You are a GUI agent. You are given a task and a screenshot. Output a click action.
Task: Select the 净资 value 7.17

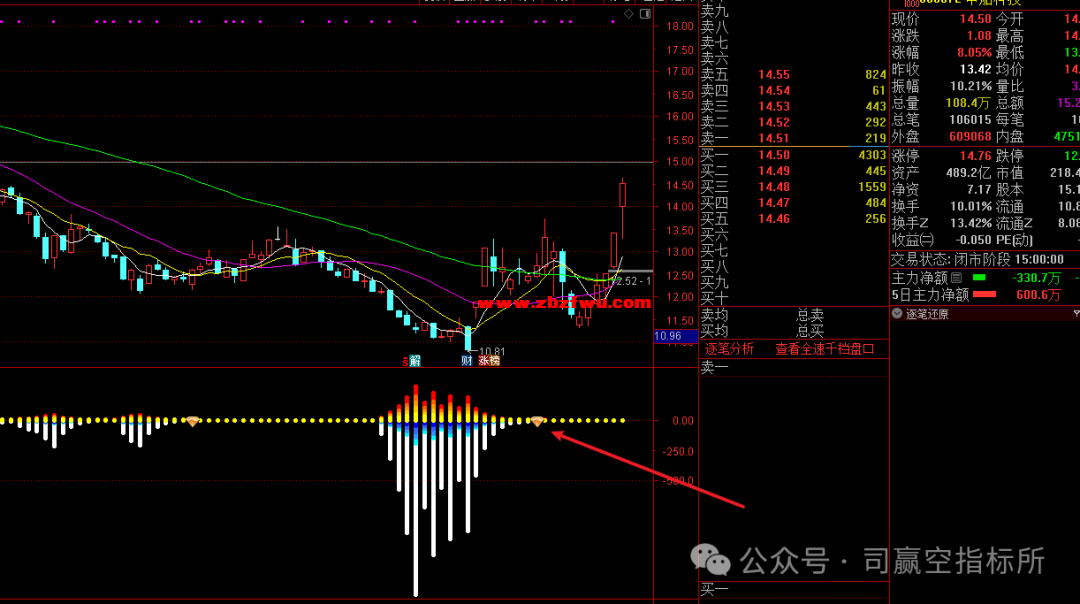point(979,189)
